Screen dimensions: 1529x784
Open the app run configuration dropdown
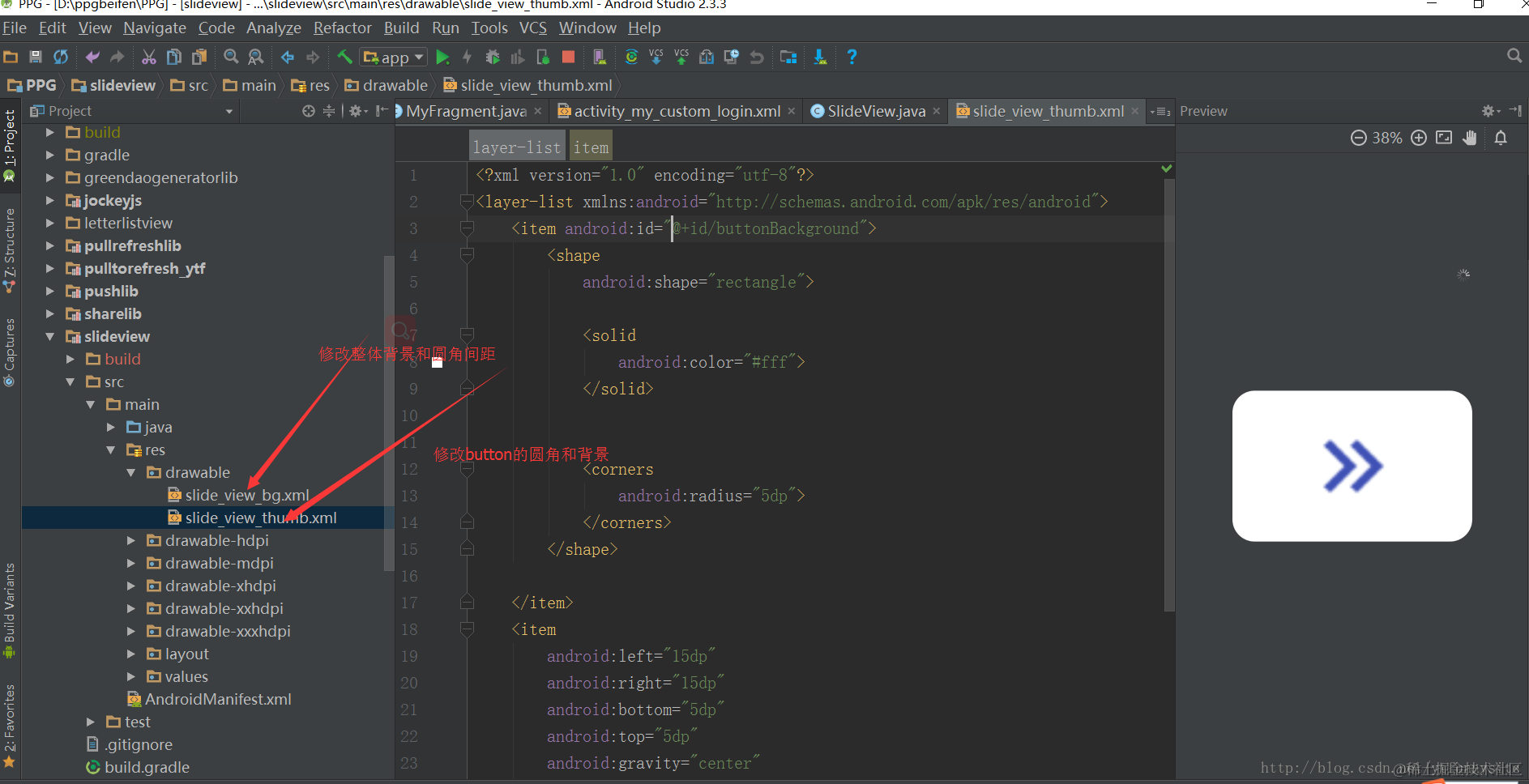[395, 57]
